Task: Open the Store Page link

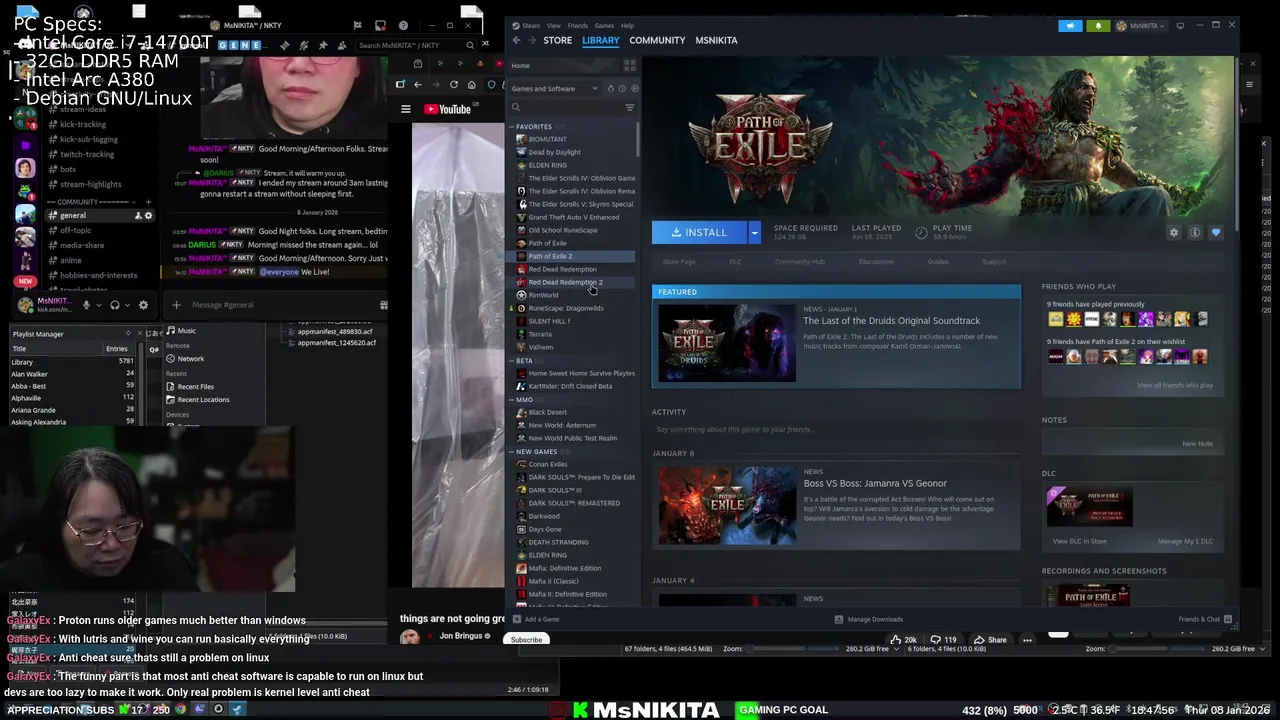Action: (679, 262)
